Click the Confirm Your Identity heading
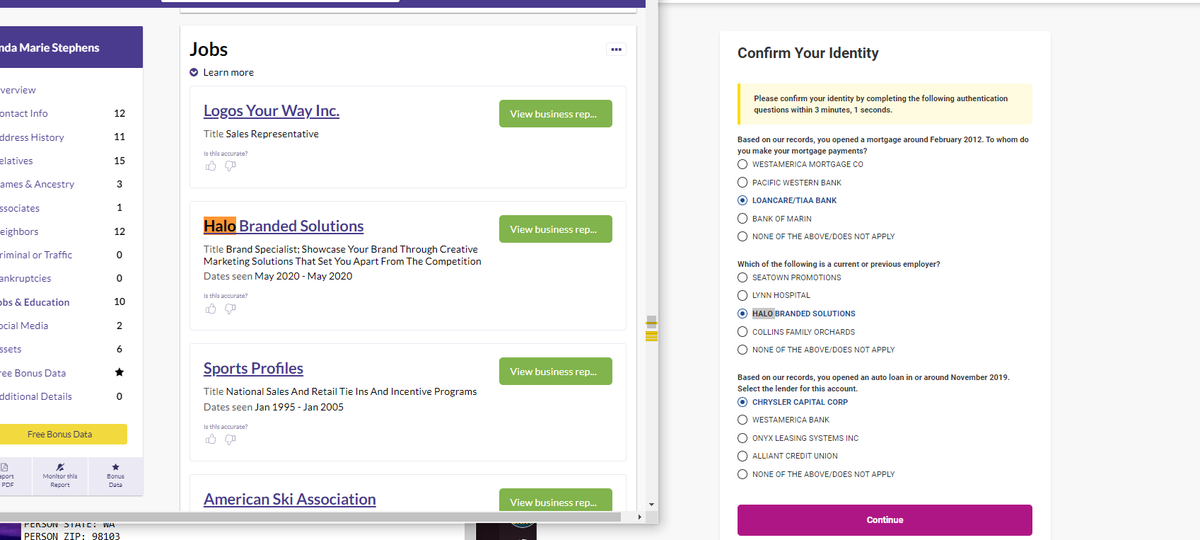The width and height of the screenshot is (1200, 540). pyautogui.click(x=808, y=53)
